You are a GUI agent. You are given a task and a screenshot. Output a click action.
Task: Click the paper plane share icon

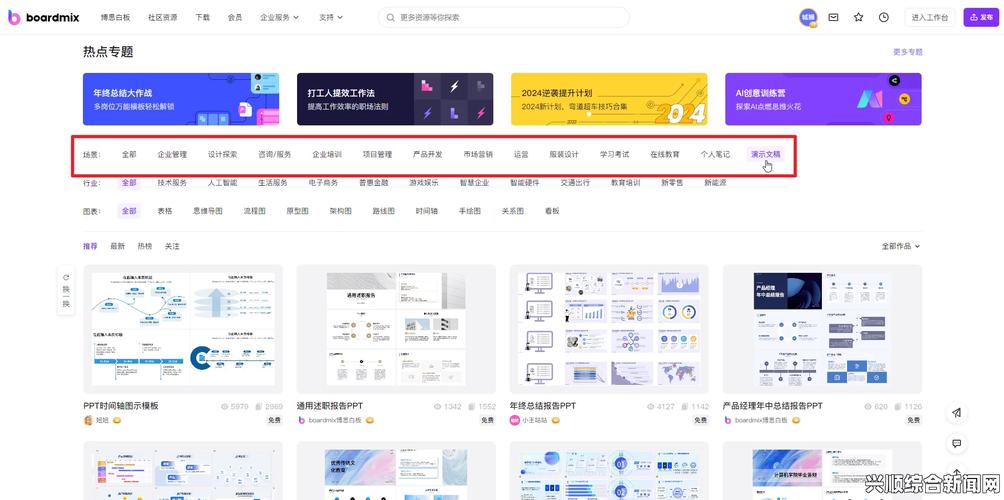pyautogui.click(x=956, y=413)
